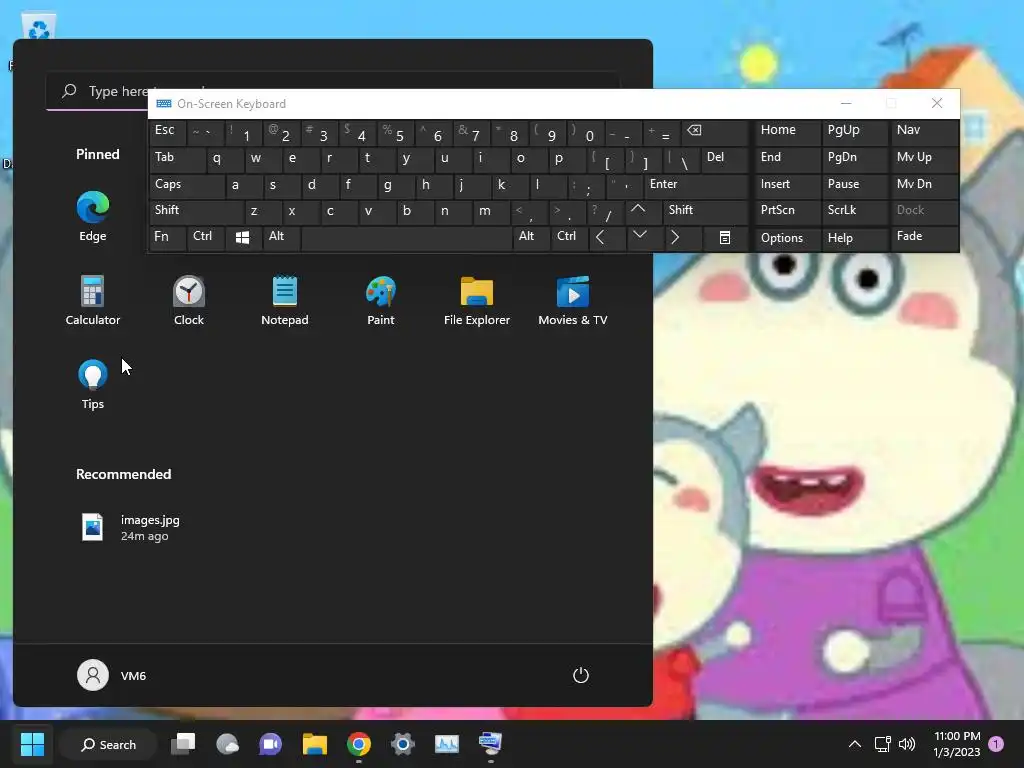Open Task View from taskbar

183,744
